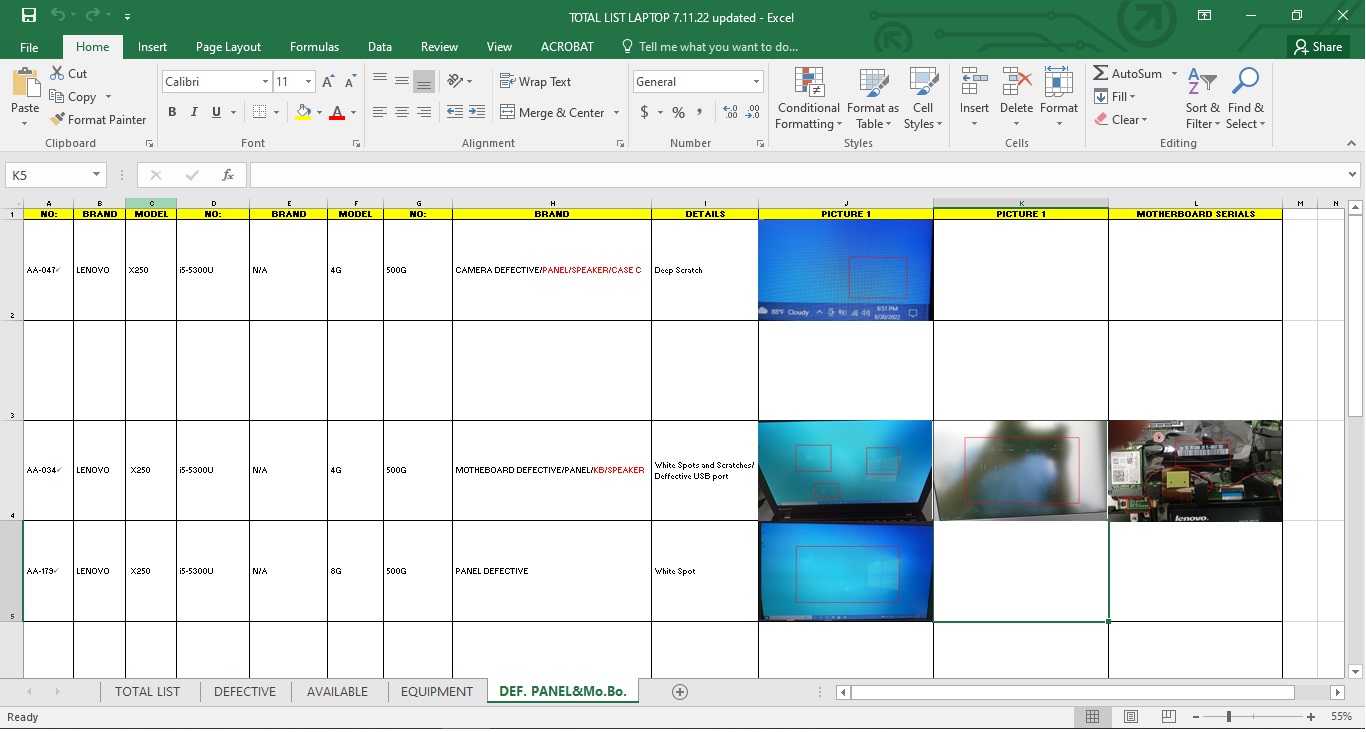Open Conditional Formatting options
This screenshot has width=1366, height=732.
tap(808, 99)
